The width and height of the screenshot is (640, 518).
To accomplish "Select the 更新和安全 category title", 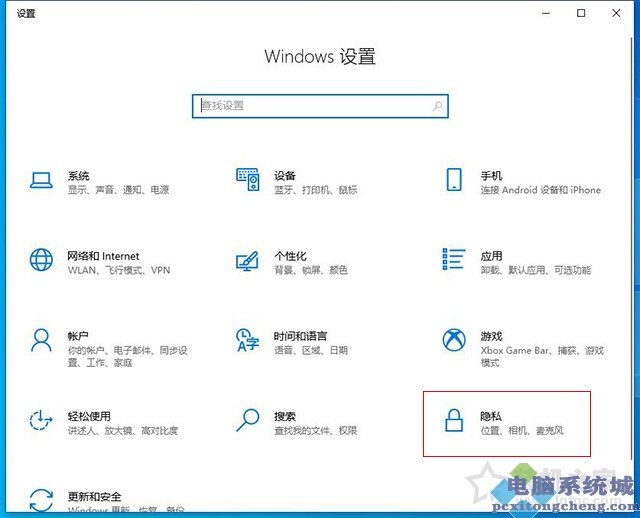I will (94, 497).
